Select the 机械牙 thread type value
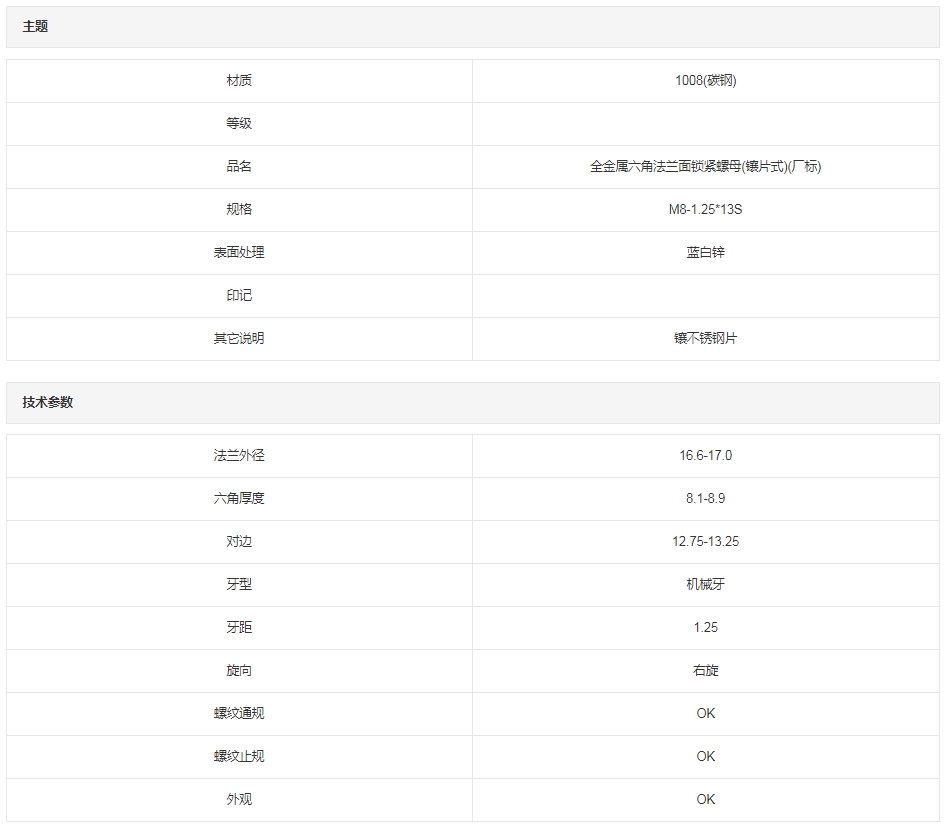This screenshot has width=947, height=827. [705, 585]
